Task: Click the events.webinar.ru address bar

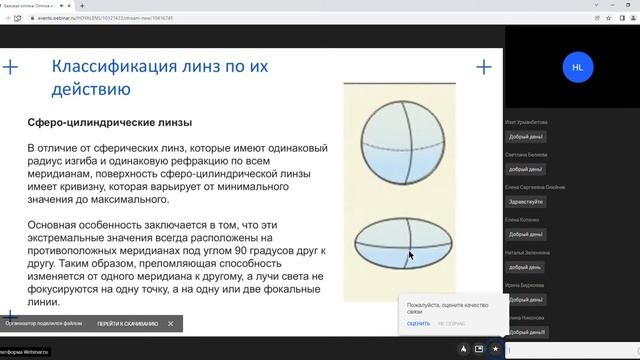Action: click(105, 18)
